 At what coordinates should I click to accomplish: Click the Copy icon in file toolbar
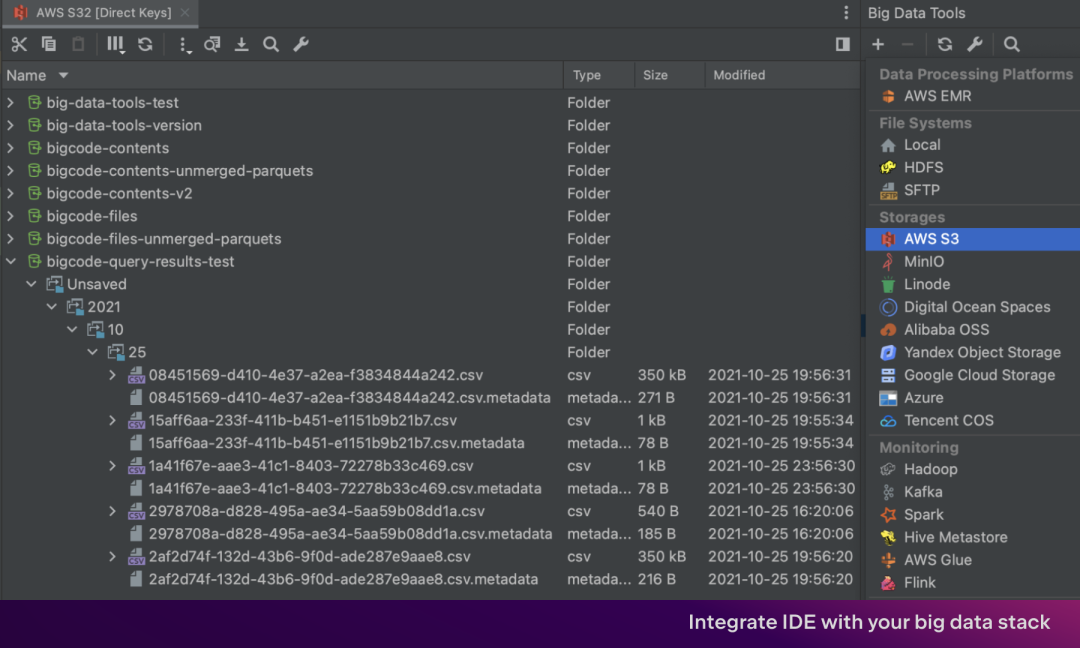(49, 44)
